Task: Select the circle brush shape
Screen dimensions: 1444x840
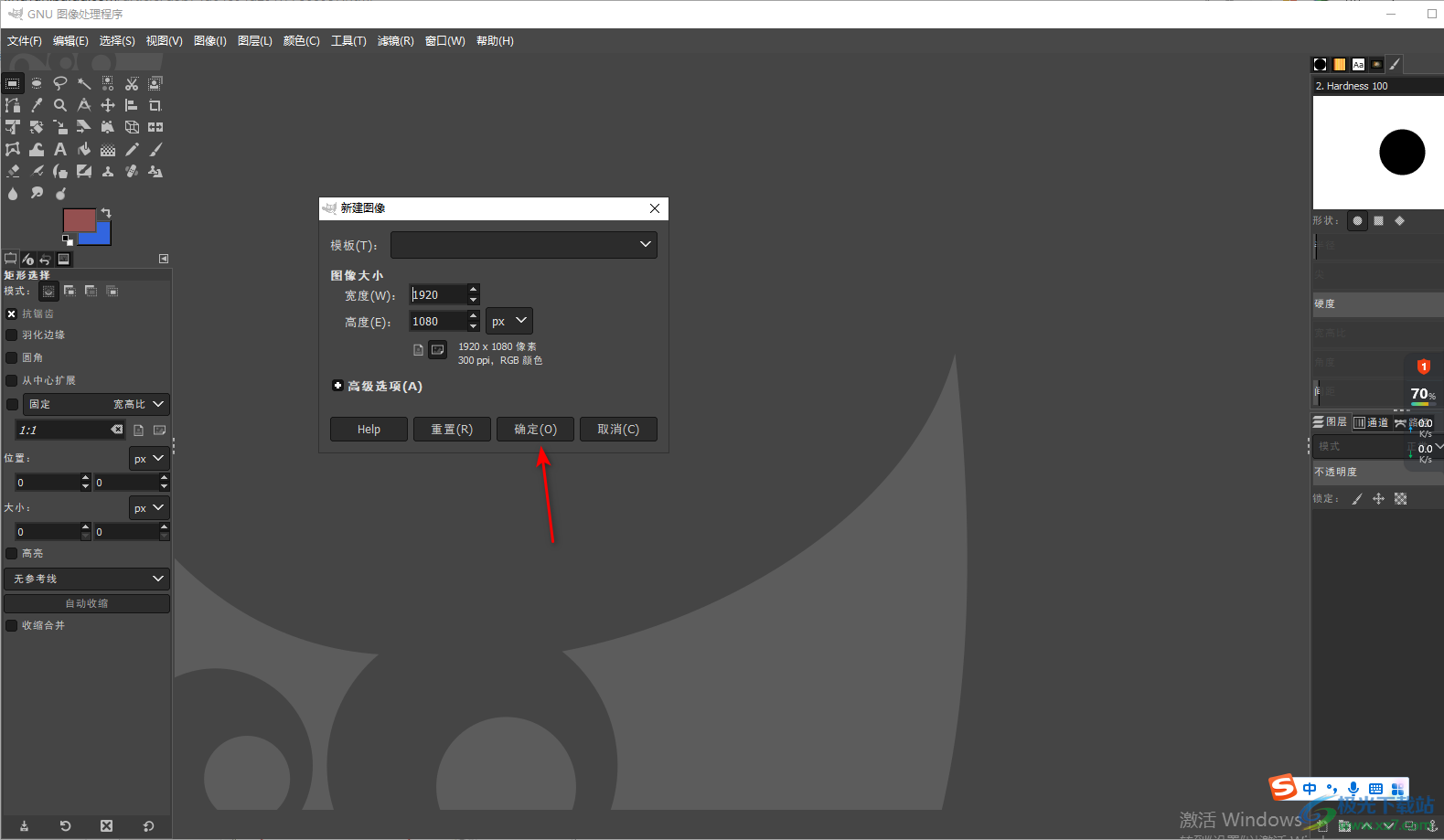Action: click(1358, 220)
